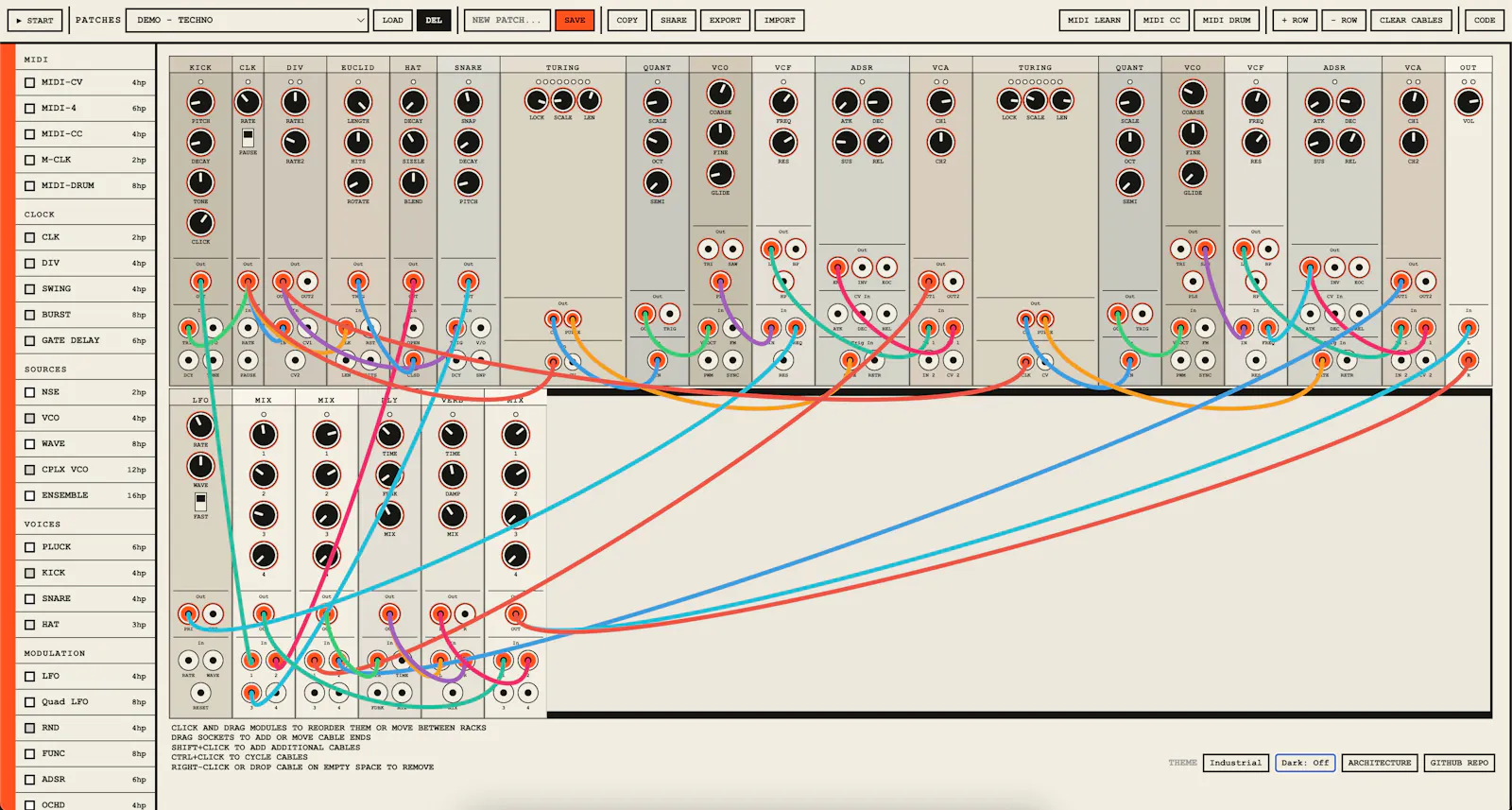Check the NSE source checkbox

30,392
